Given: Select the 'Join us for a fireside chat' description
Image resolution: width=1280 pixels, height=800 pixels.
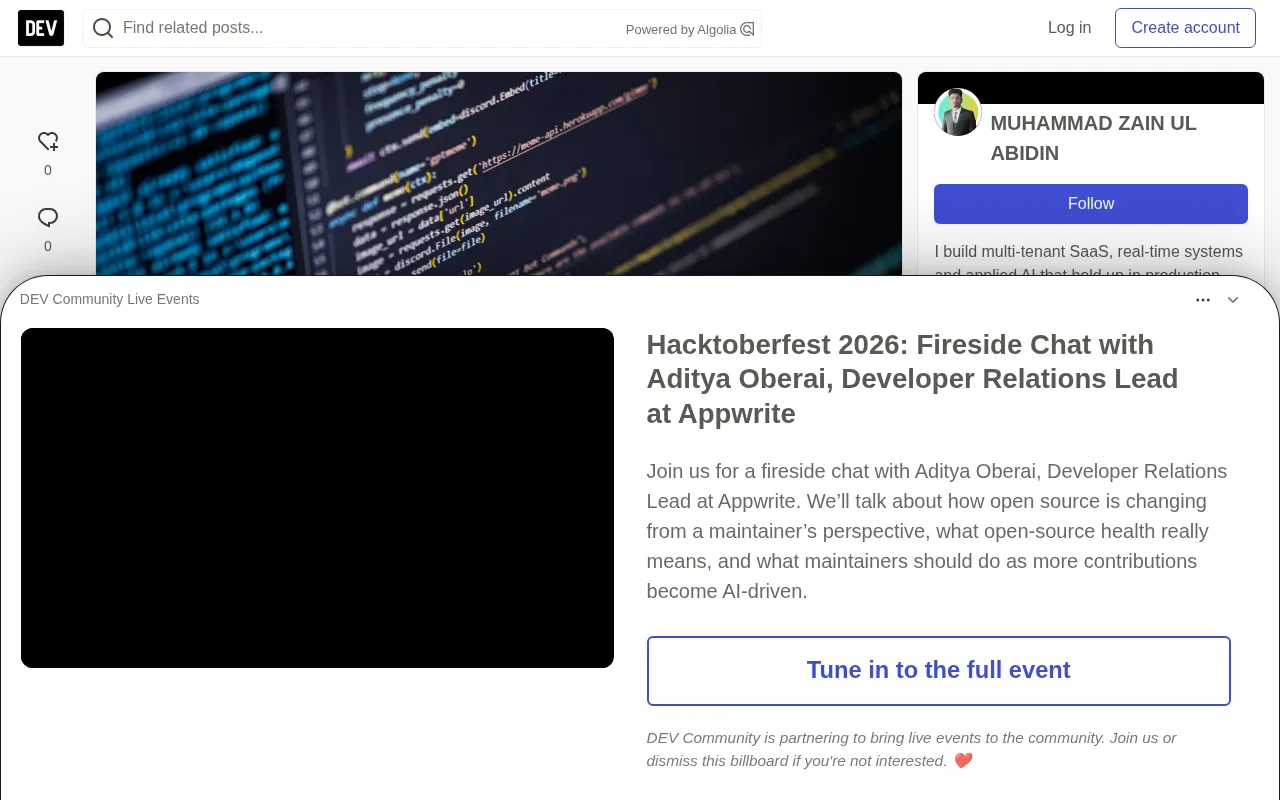Looking at the screenshot, I should [x=937, y=531].
